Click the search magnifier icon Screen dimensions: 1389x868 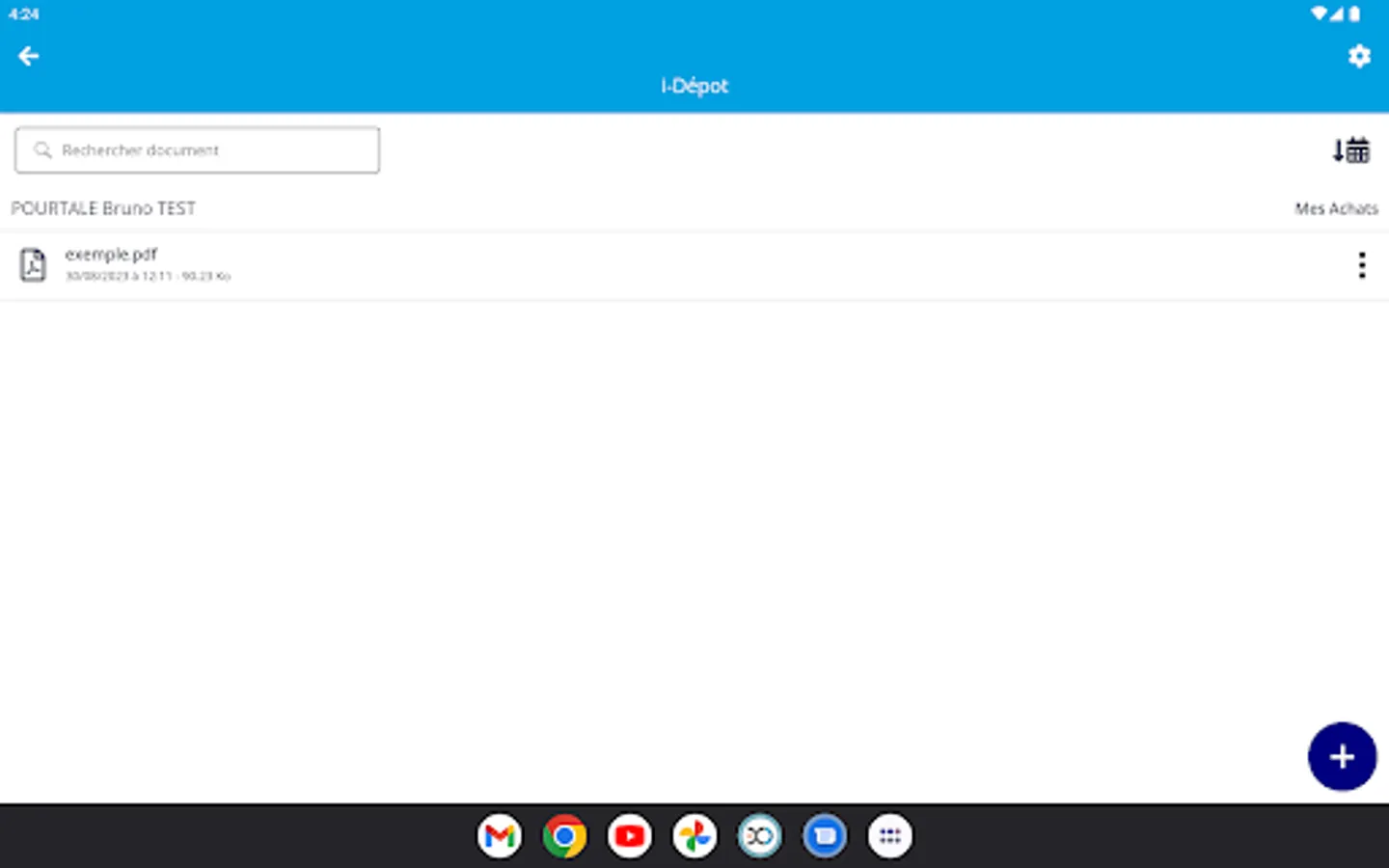tap(42, 150)
